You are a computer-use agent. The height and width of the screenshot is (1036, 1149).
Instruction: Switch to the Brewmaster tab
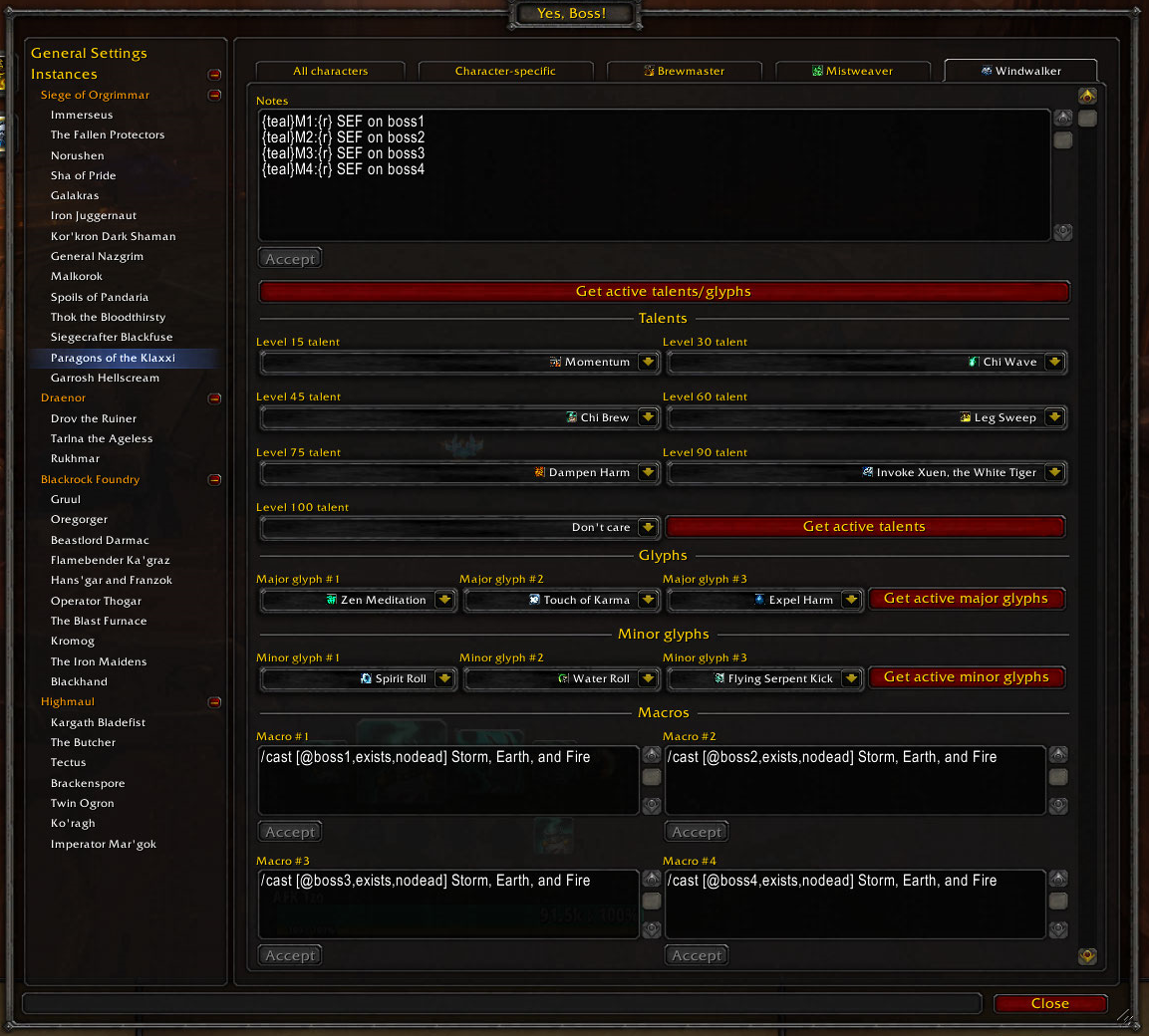[x=684, y=71]
